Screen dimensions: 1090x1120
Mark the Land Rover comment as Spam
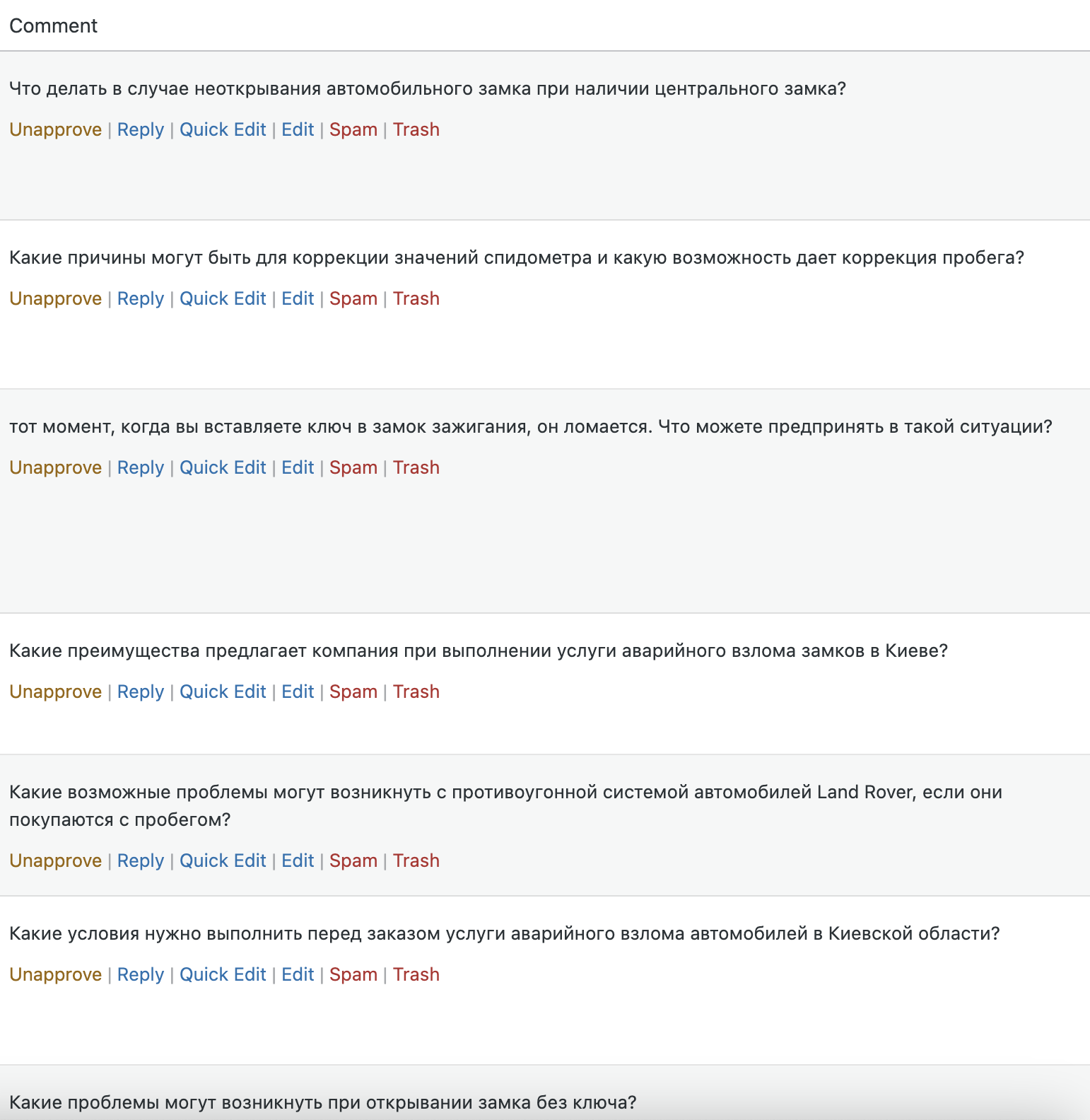point(353,861)
